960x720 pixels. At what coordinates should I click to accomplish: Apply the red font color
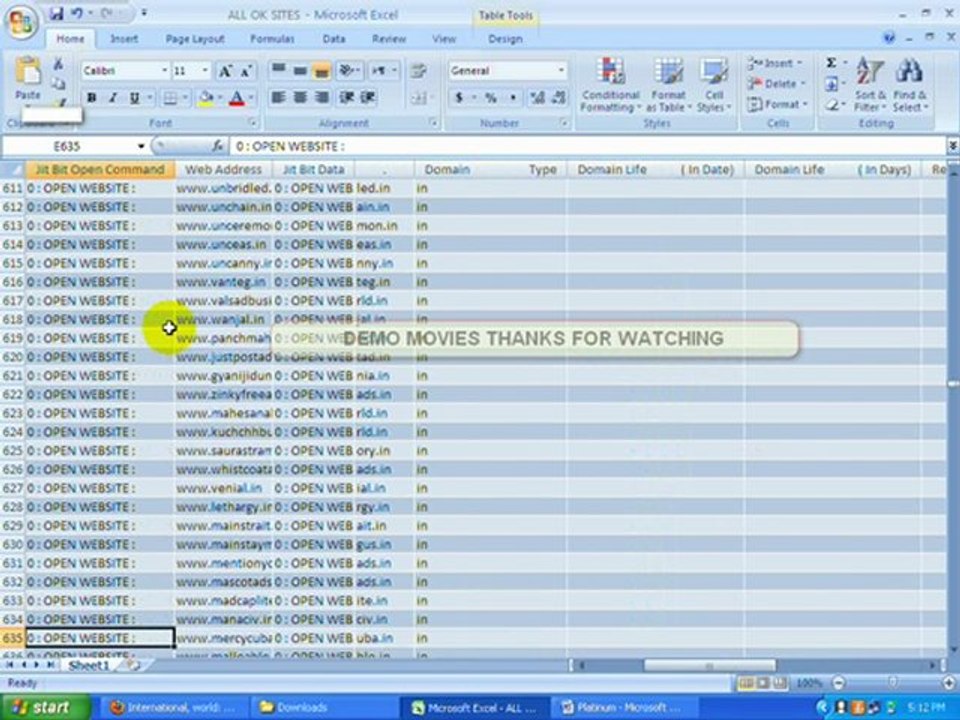pos(236,98)
